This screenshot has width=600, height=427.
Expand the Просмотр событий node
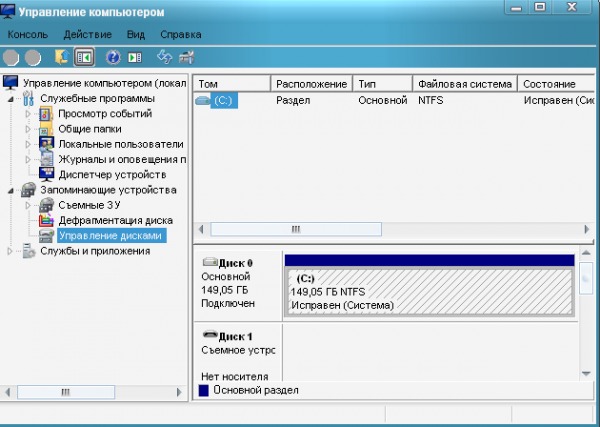click(28, 114)
